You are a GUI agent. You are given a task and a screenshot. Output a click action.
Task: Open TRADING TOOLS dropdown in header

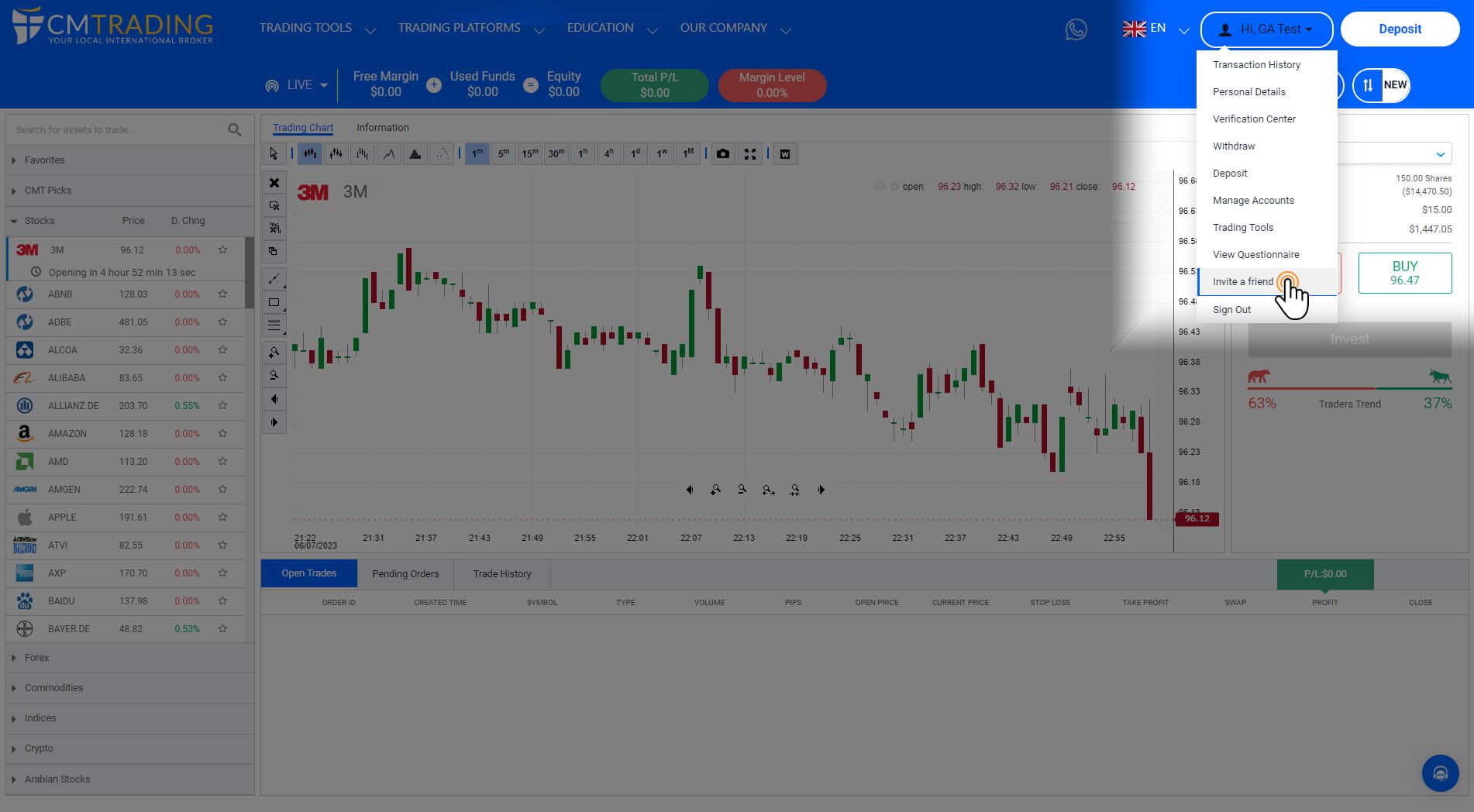tap(318, 28)
